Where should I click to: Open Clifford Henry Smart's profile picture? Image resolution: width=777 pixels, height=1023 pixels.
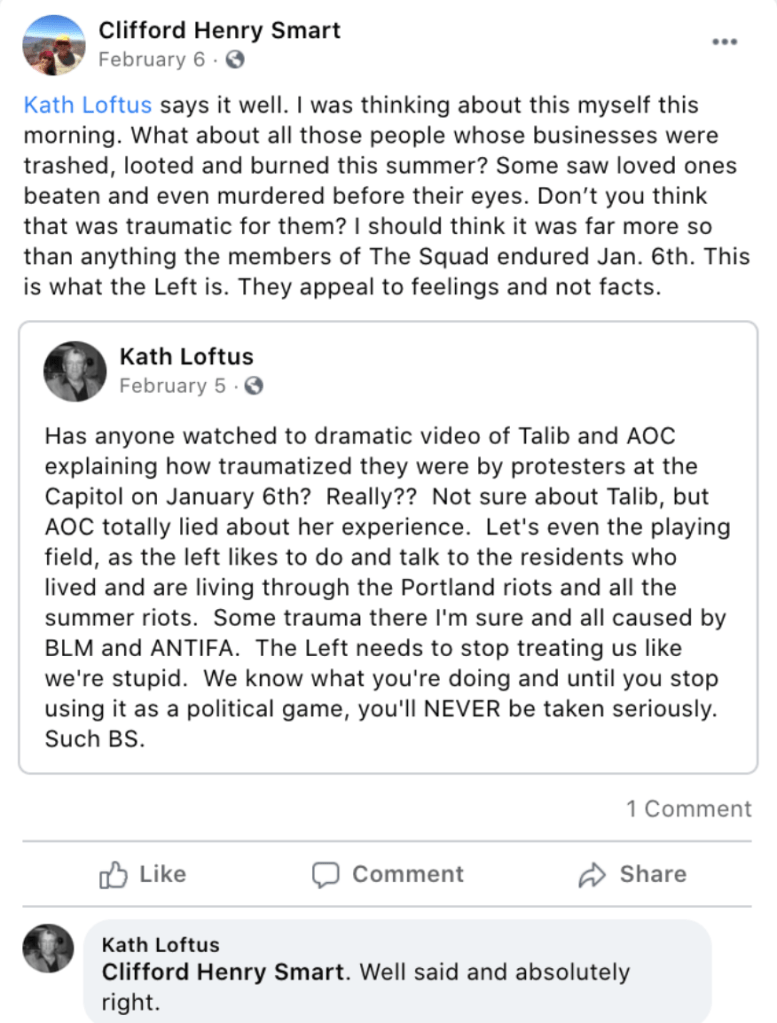52,45
